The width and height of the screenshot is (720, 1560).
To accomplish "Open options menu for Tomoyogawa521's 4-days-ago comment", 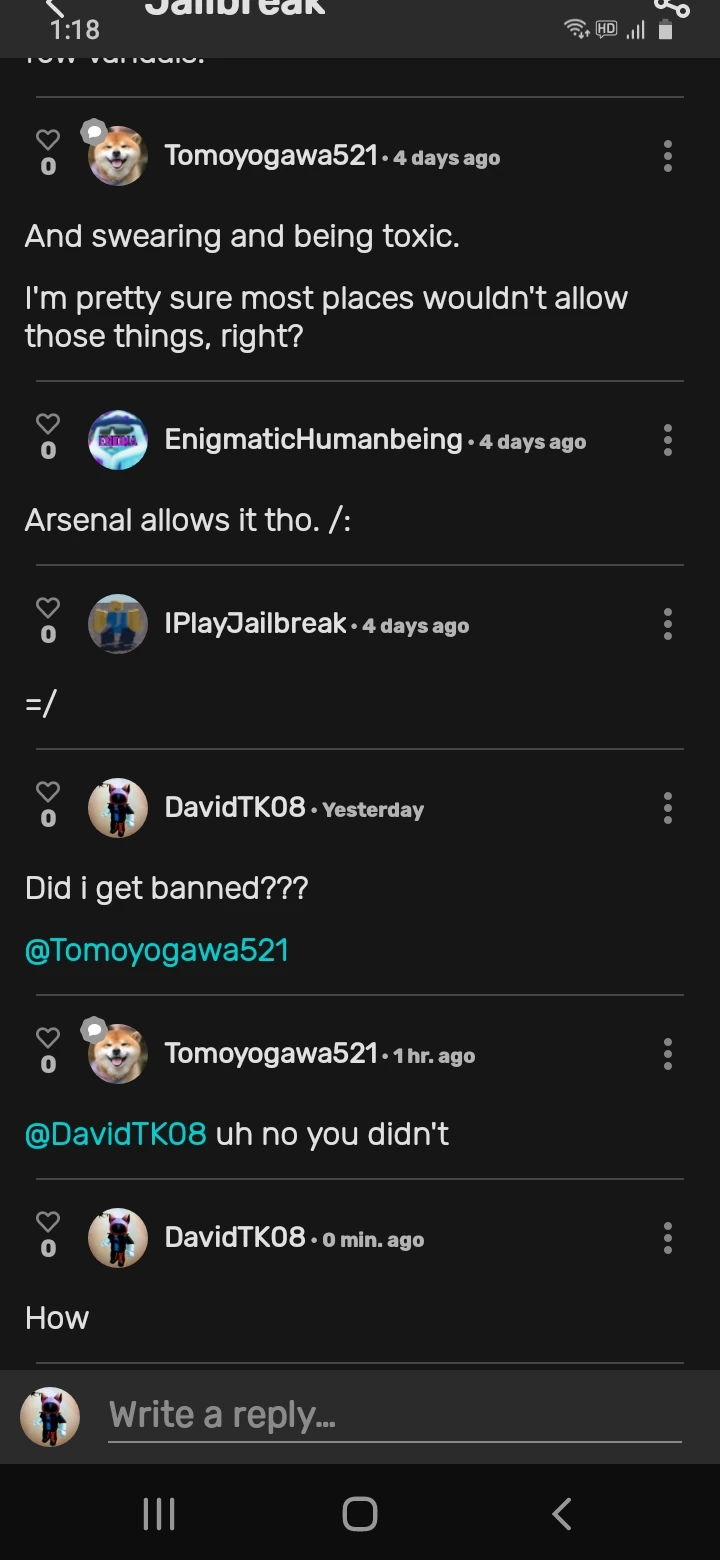I will (667, 156).
